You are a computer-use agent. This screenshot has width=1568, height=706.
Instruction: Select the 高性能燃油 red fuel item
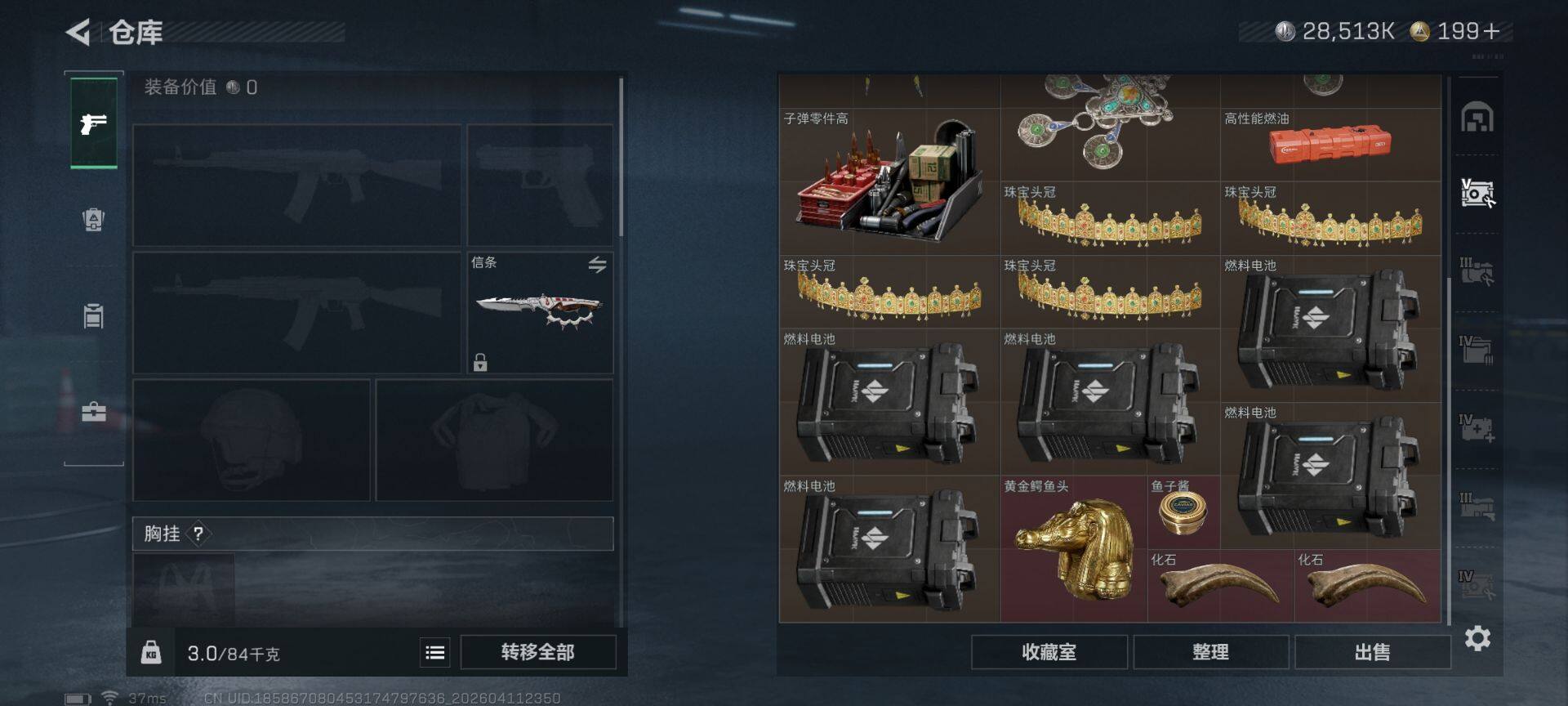coord(1330,145)
